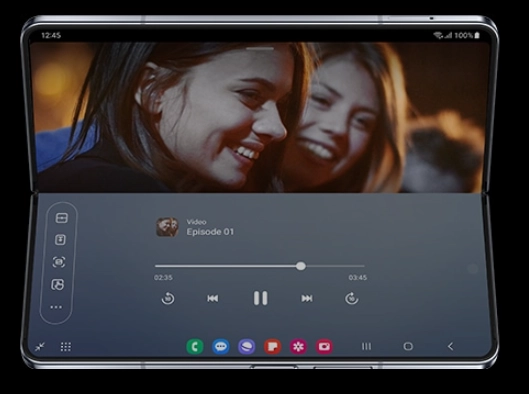Tap the 100% battery indicator

467,35
